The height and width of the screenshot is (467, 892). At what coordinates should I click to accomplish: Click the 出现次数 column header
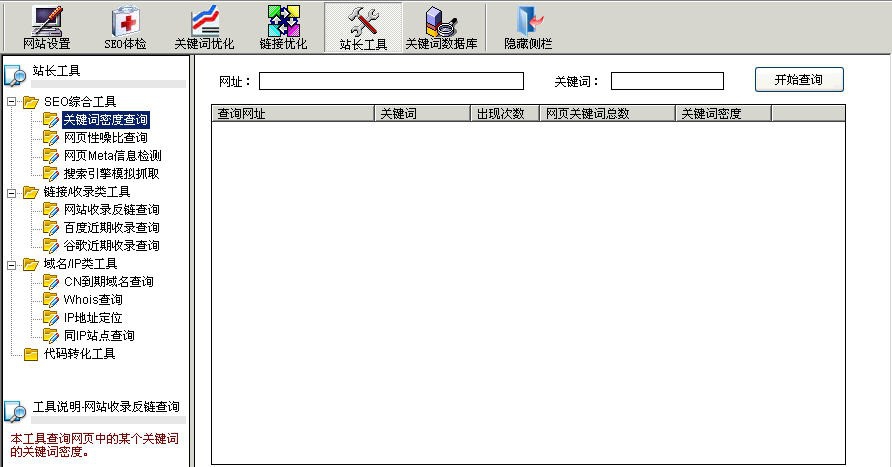[505, 114]
